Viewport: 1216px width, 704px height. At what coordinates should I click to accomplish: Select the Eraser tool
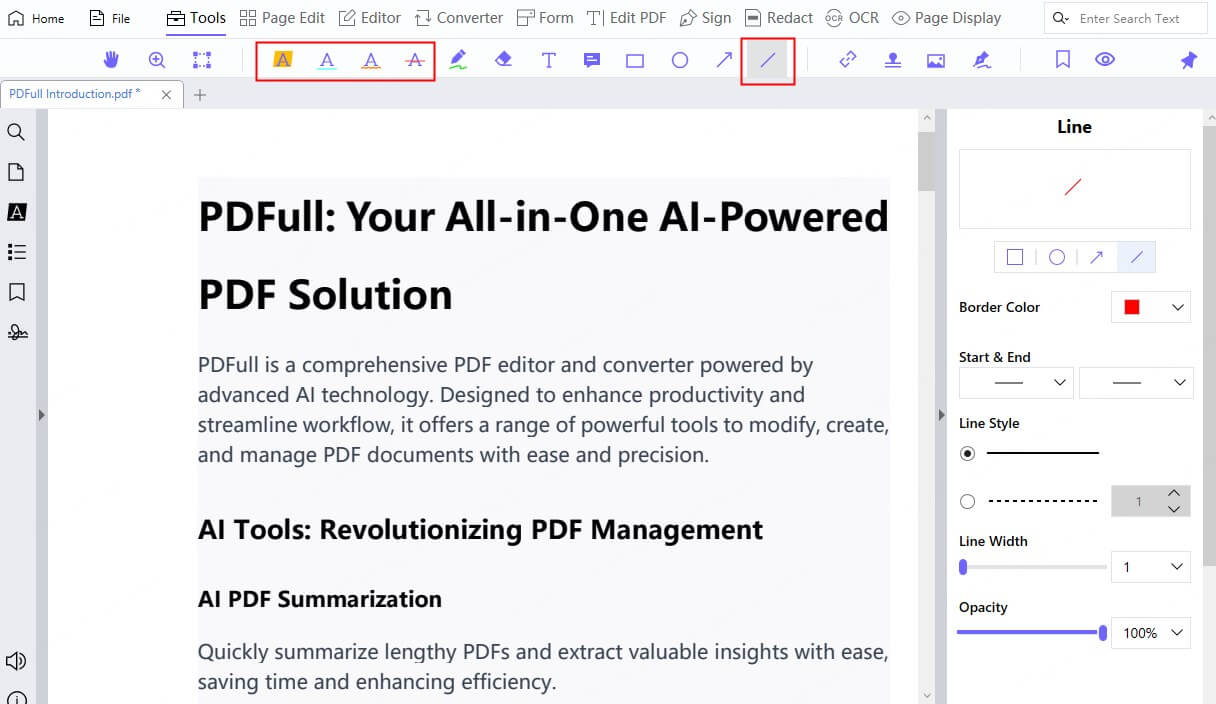pyautogui.click(x=503, y=59)
